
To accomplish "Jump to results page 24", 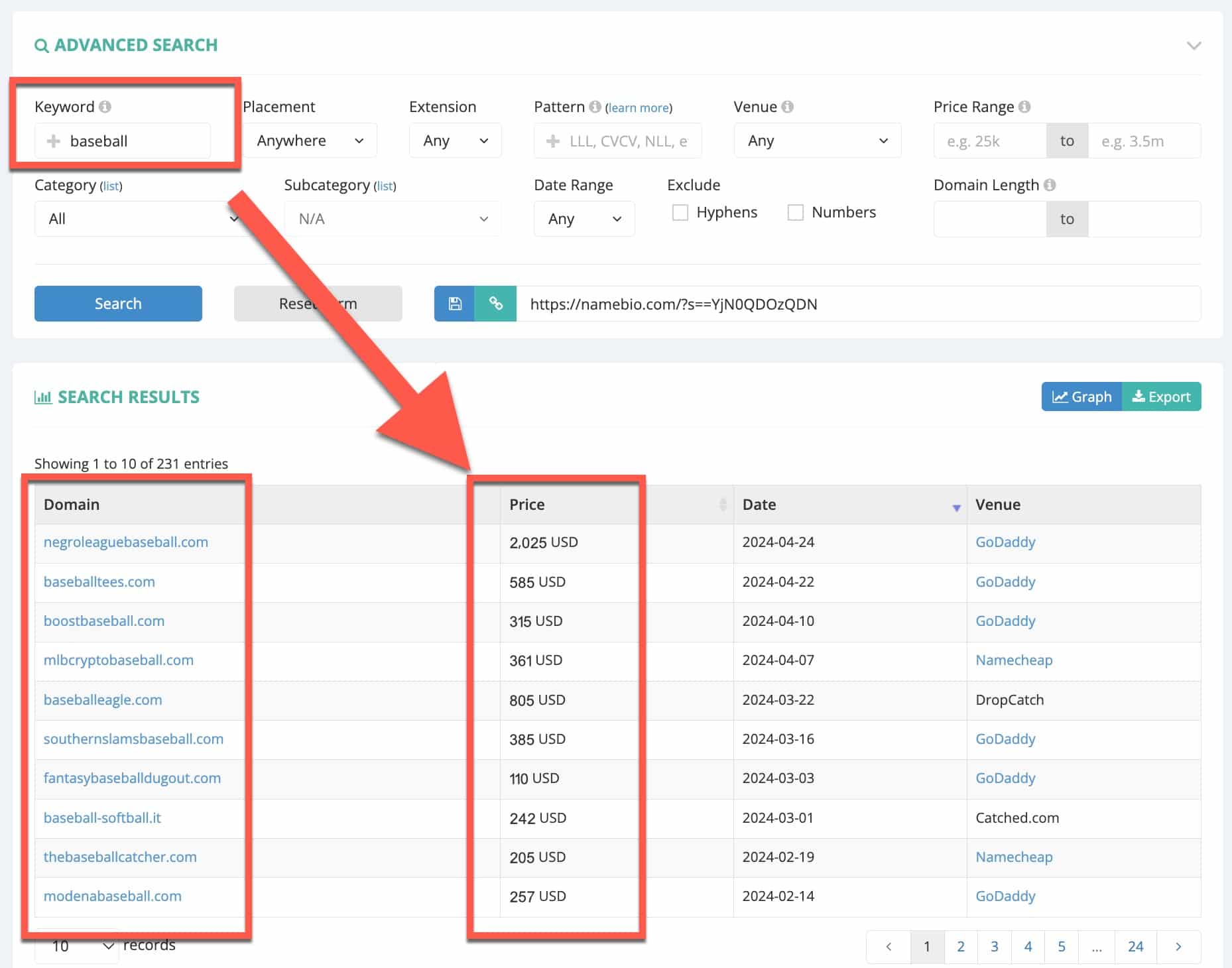I will [x=1135, y=946].
